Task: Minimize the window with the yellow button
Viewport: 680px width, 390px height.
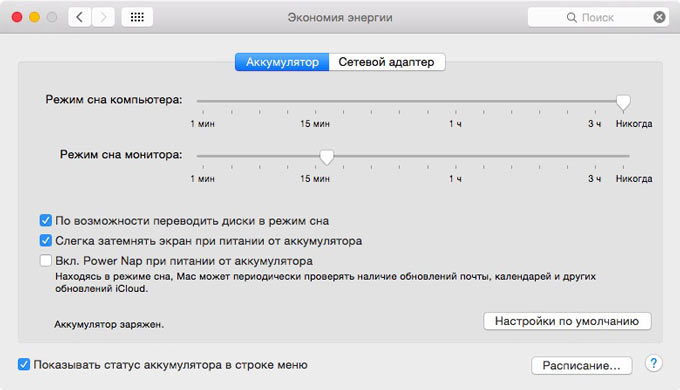Action: (34, 17)
